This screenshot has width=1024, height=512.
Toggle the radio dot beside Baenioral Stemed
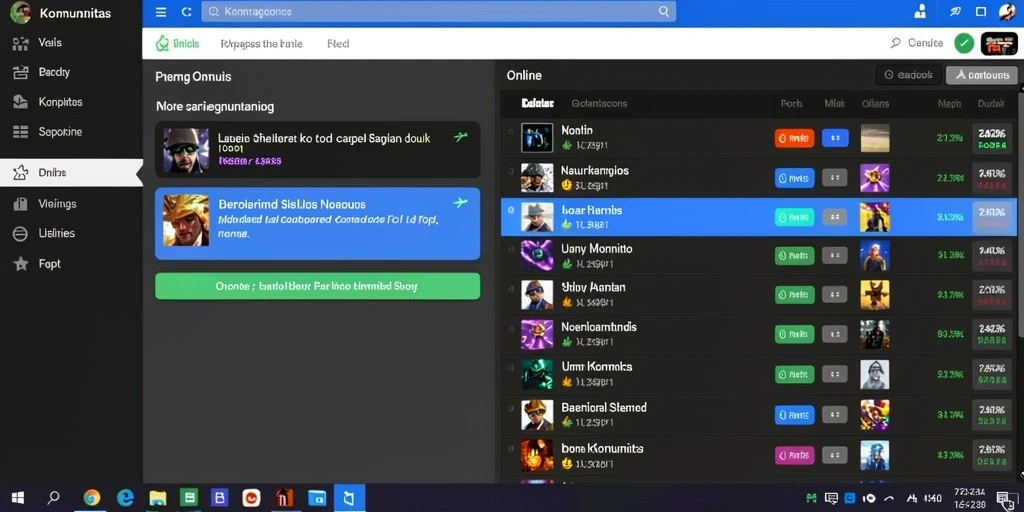(511, 408)
